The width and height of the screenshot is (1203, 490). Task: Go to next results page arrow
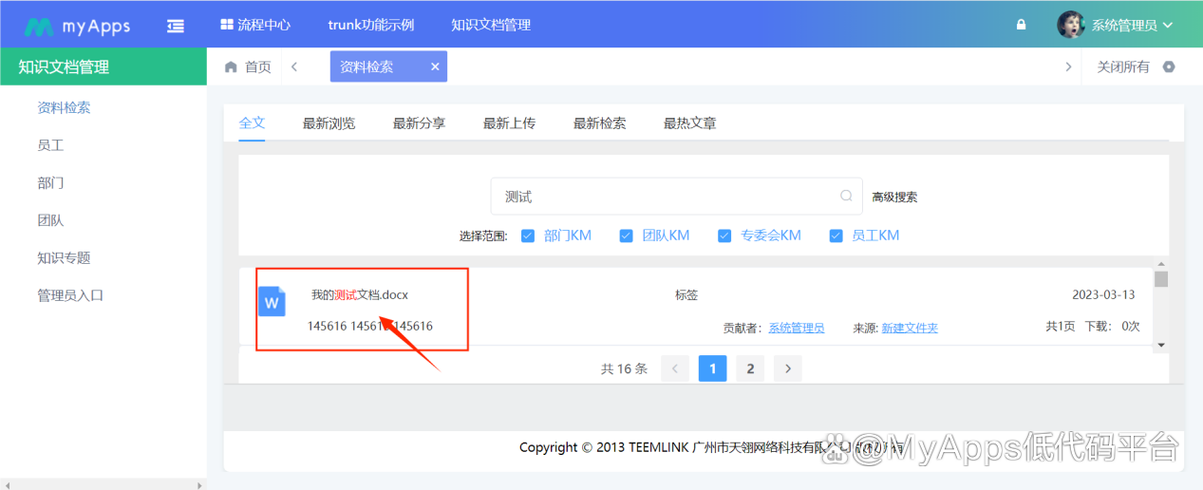tap(788, 369)
